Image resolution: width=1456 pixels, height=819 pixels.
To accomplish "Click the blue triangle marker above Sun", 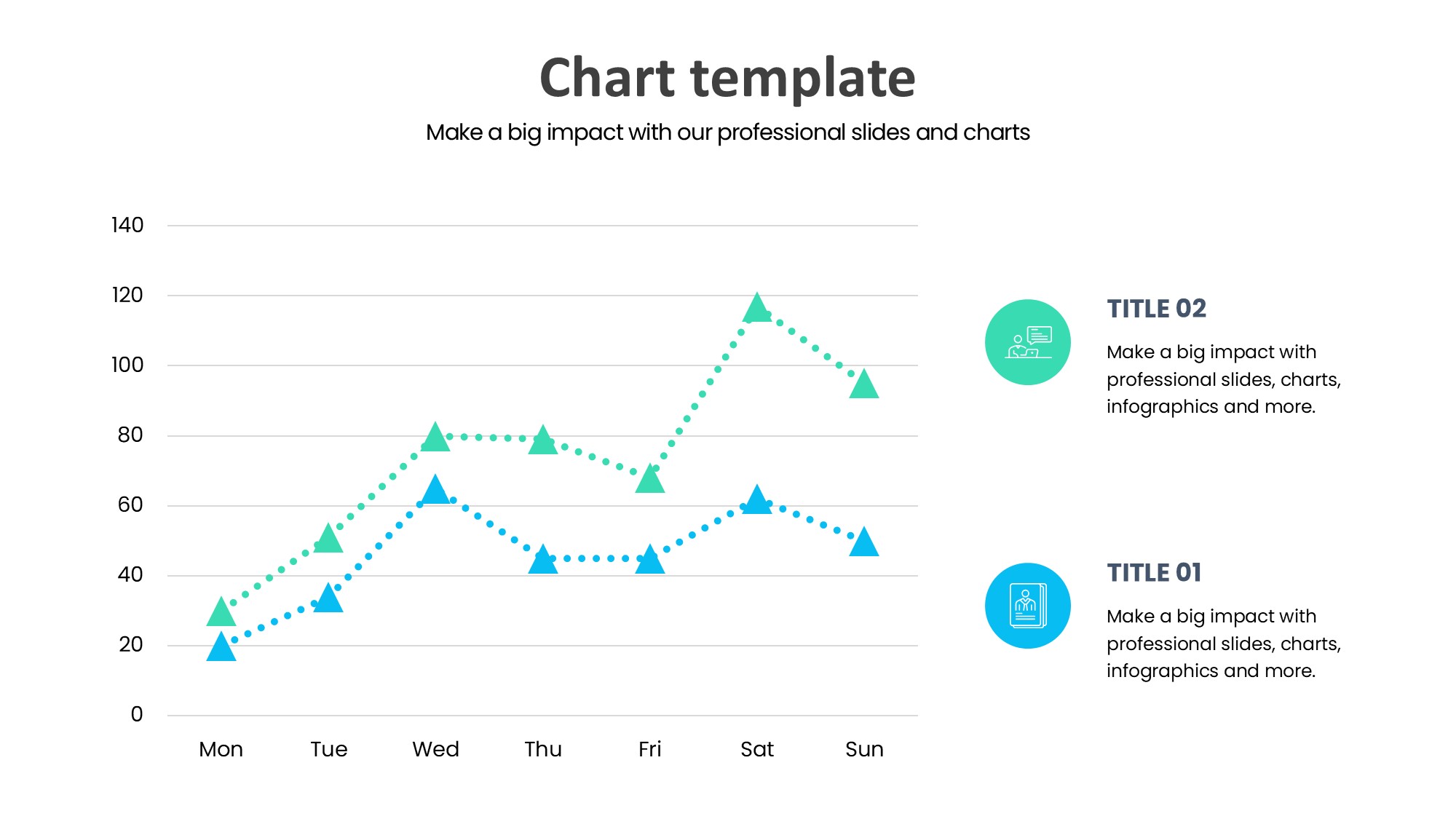I will tap(864, 543).
